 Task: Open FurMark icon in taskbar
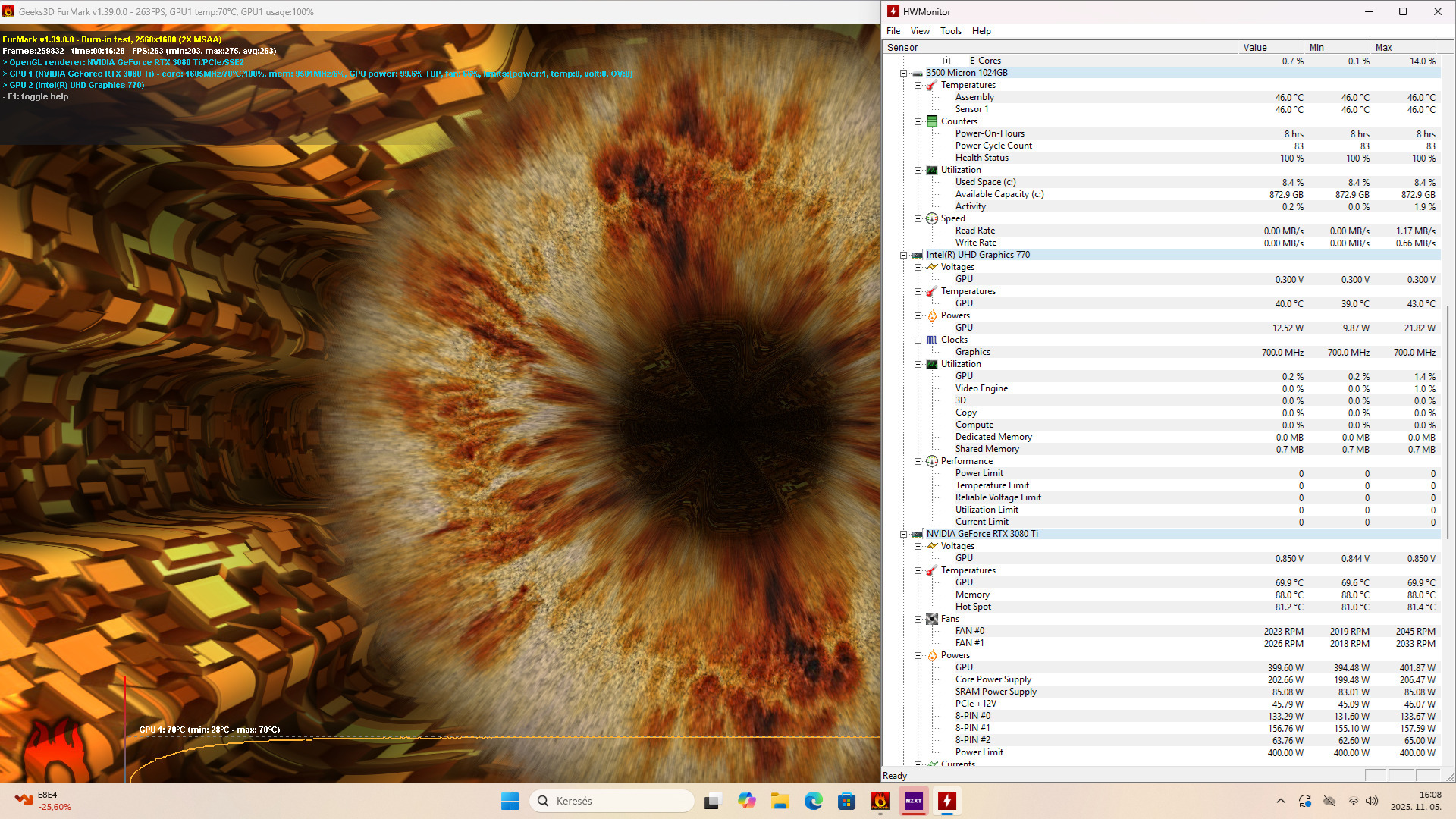click(x=880, y=801)
